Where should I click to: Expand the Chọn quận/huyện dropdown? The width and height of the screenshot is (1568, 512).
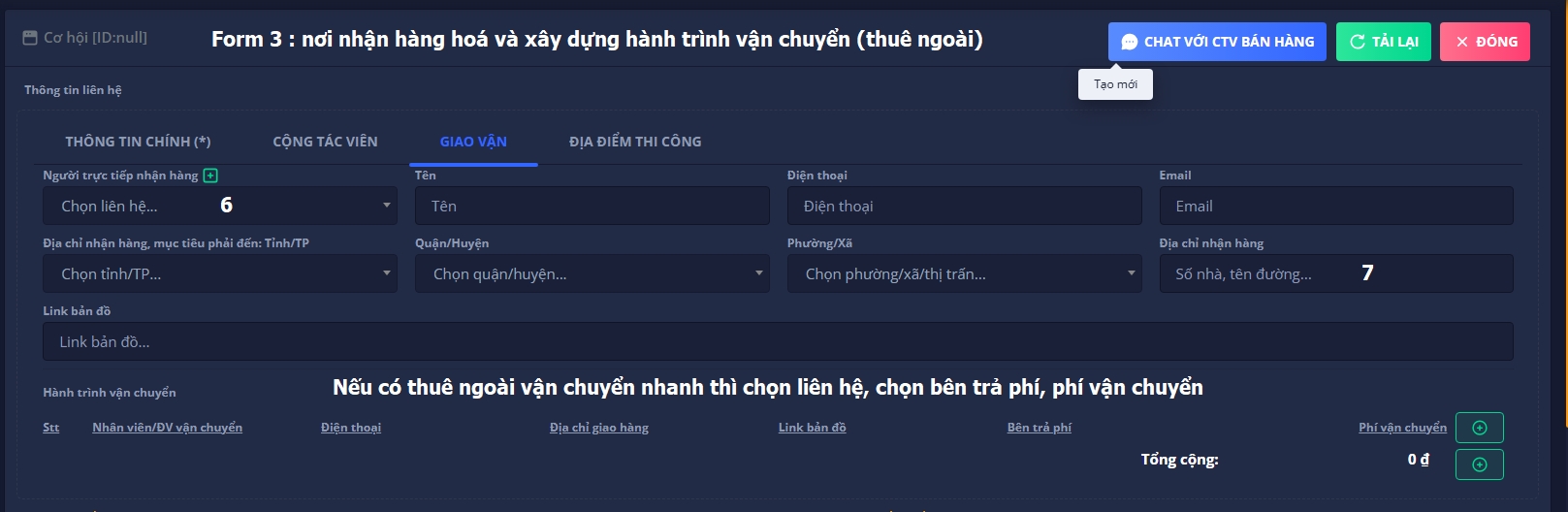(592, 274)
